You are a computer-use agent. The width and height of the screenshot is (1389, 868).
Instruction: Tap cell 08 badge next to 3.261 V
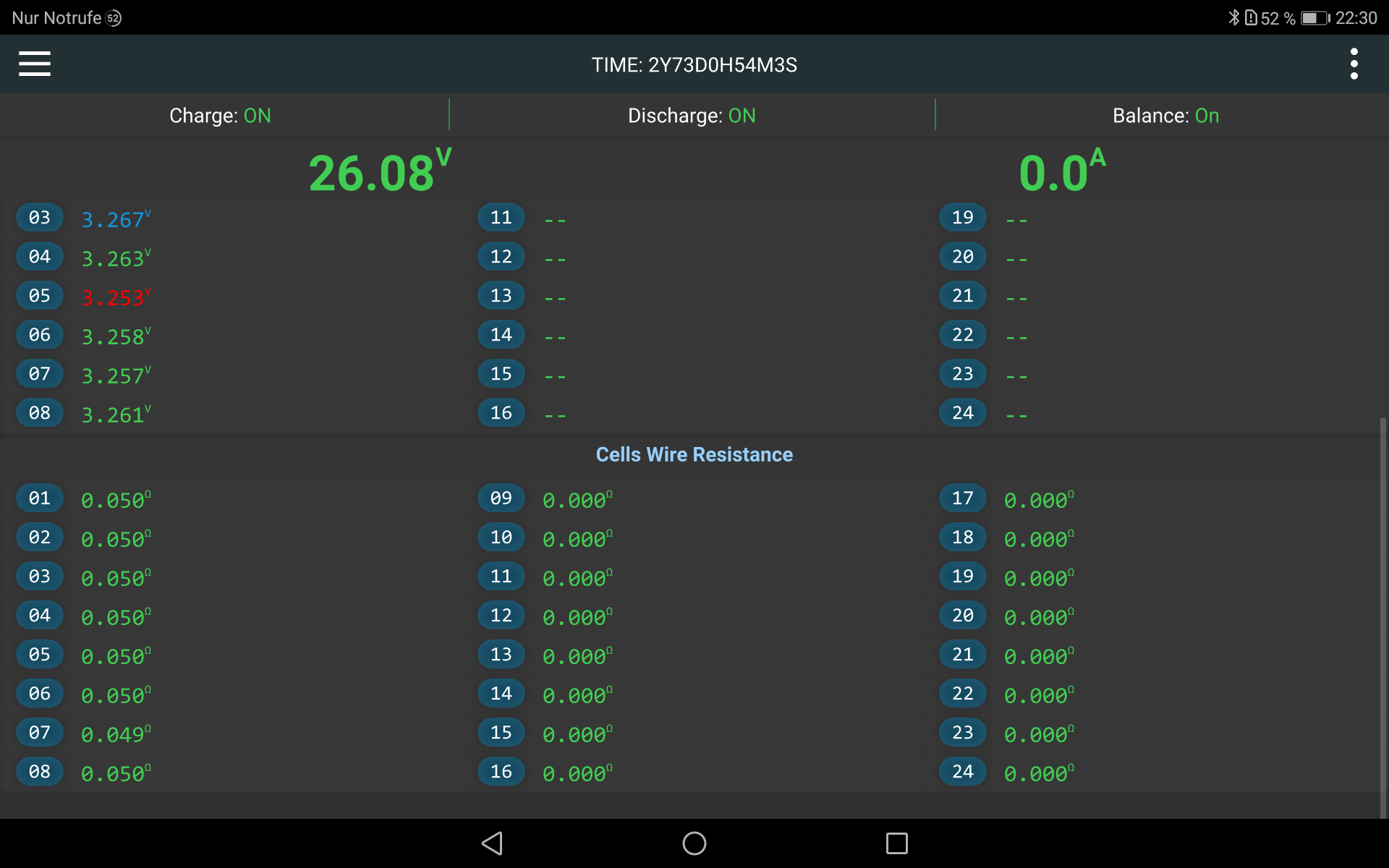[40, 412]
